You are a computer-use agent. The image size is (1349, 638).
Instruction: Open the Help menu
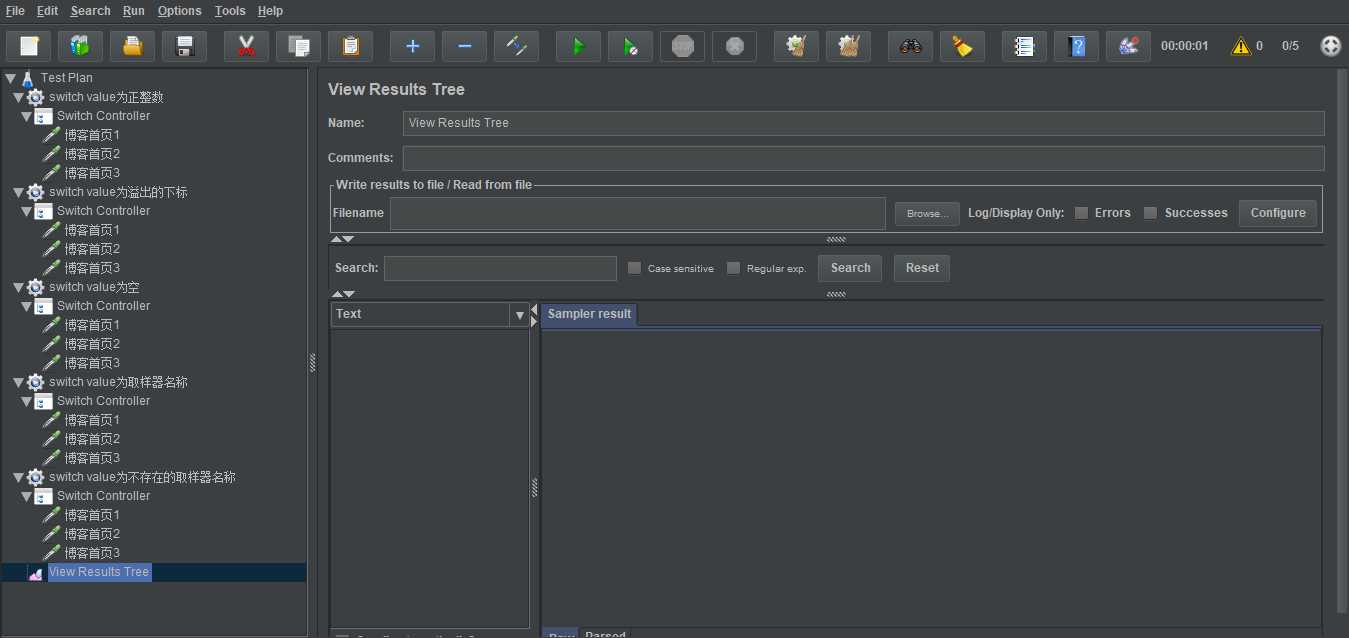coord(270,11)
